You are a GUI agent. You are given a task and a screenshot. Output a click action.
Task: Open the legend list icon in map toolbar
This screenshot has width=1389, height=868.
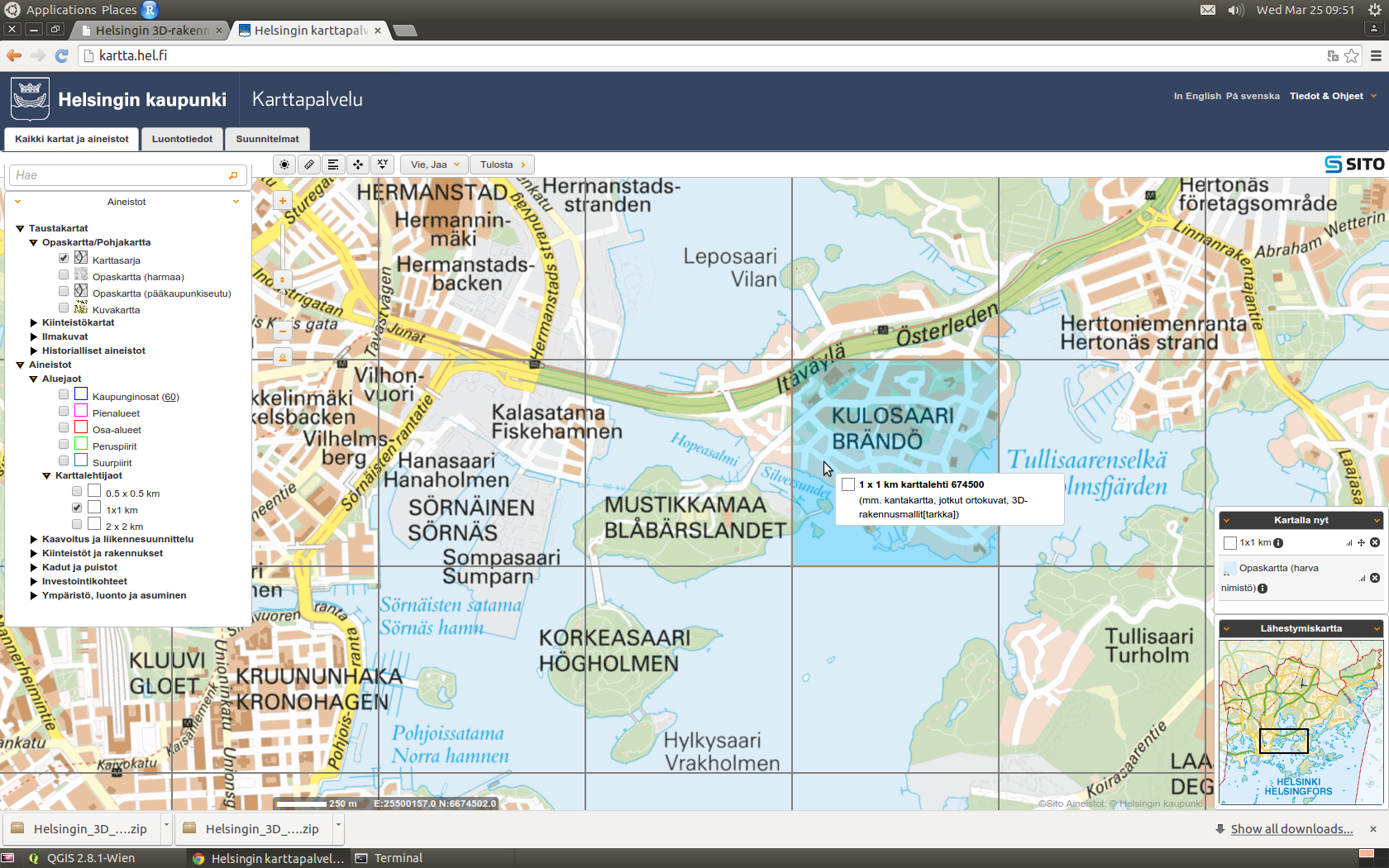pos(333,165)
